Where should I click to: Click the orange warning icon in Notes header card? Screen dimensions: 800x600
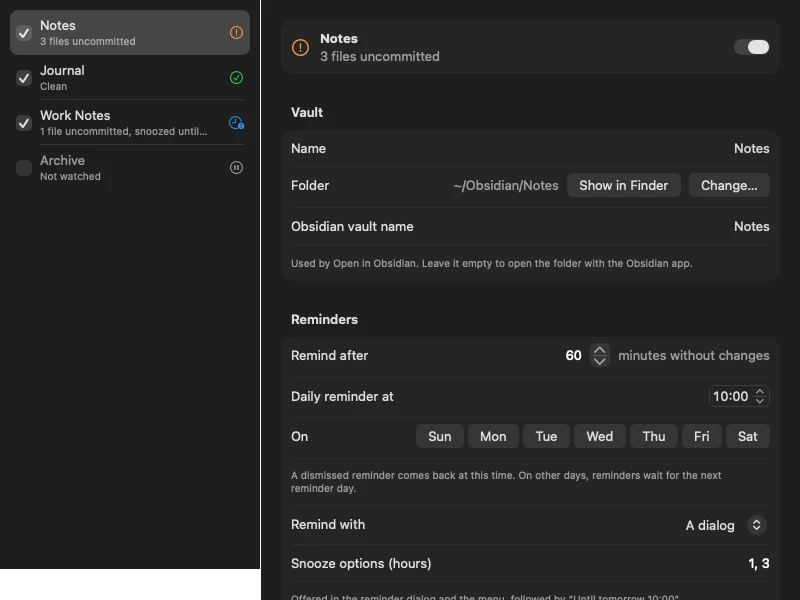click(x=301, y=47)
